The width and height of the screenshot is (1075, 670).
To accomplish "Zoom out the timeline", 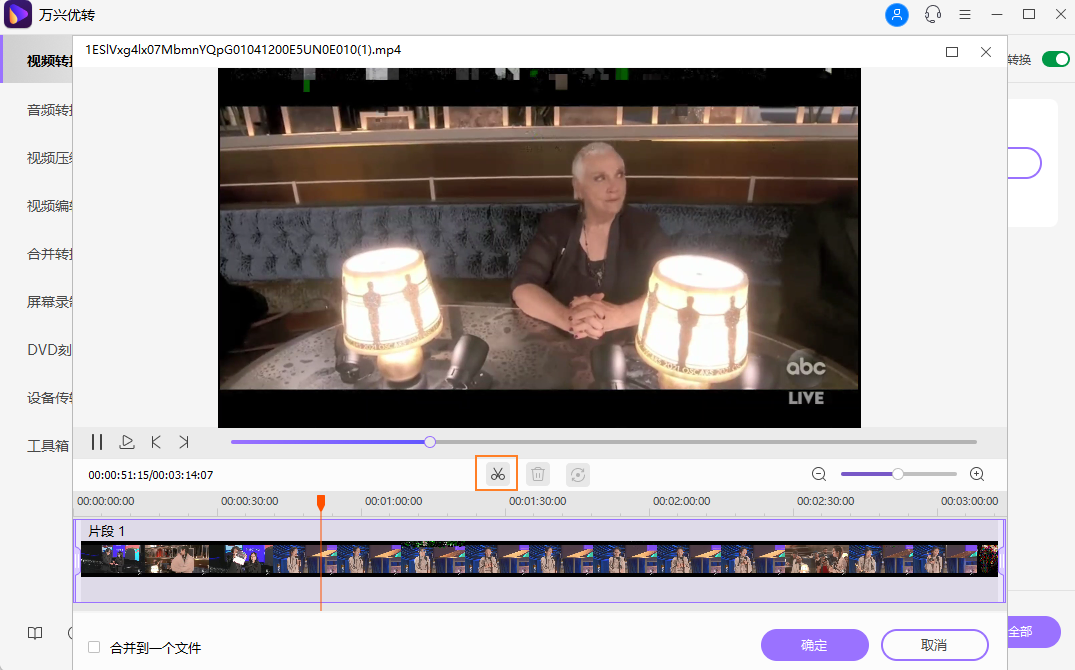I will (819, 474).
